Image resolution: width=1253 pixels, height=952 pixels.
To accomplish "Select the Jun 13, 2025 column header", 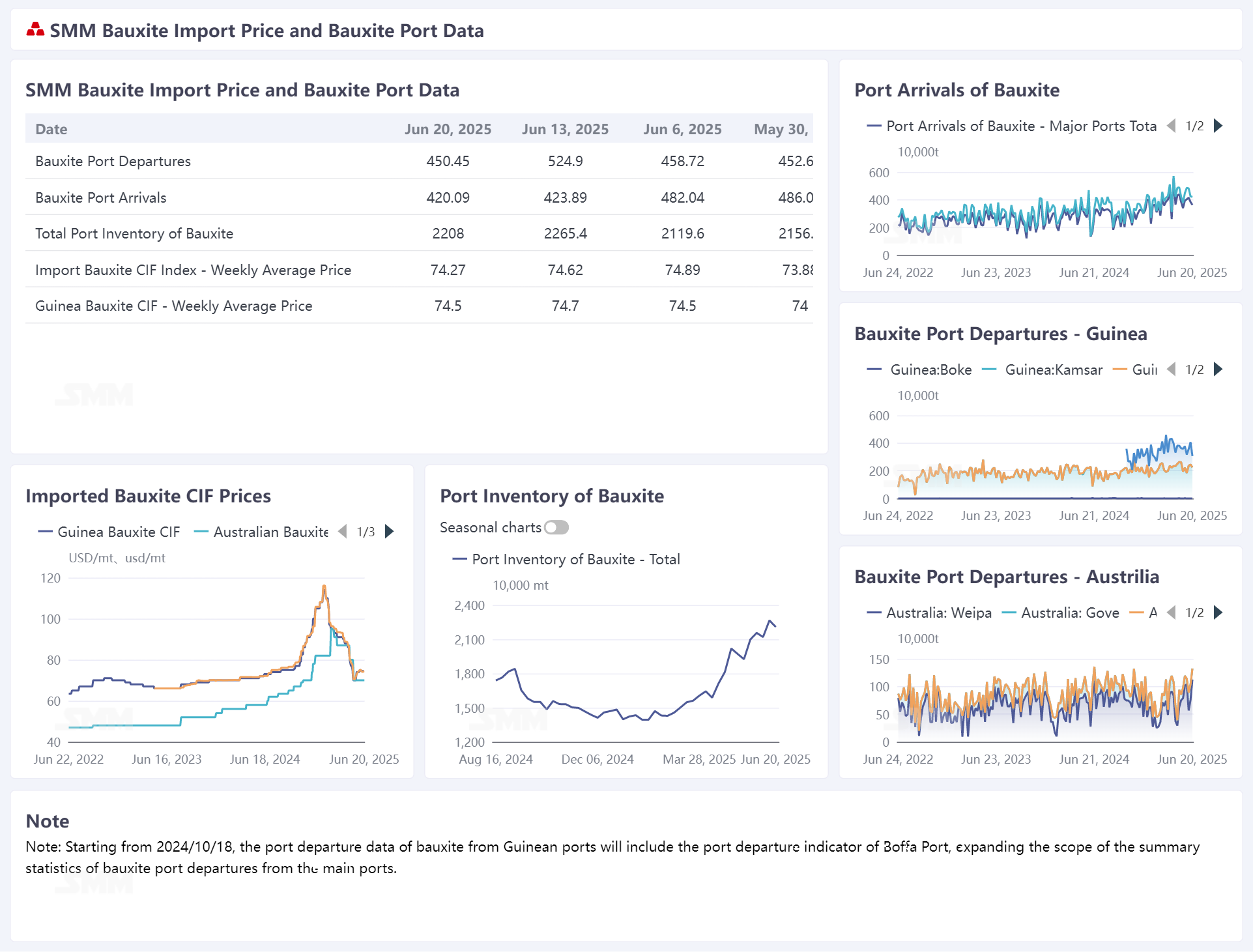I will (x=565, y=129).
